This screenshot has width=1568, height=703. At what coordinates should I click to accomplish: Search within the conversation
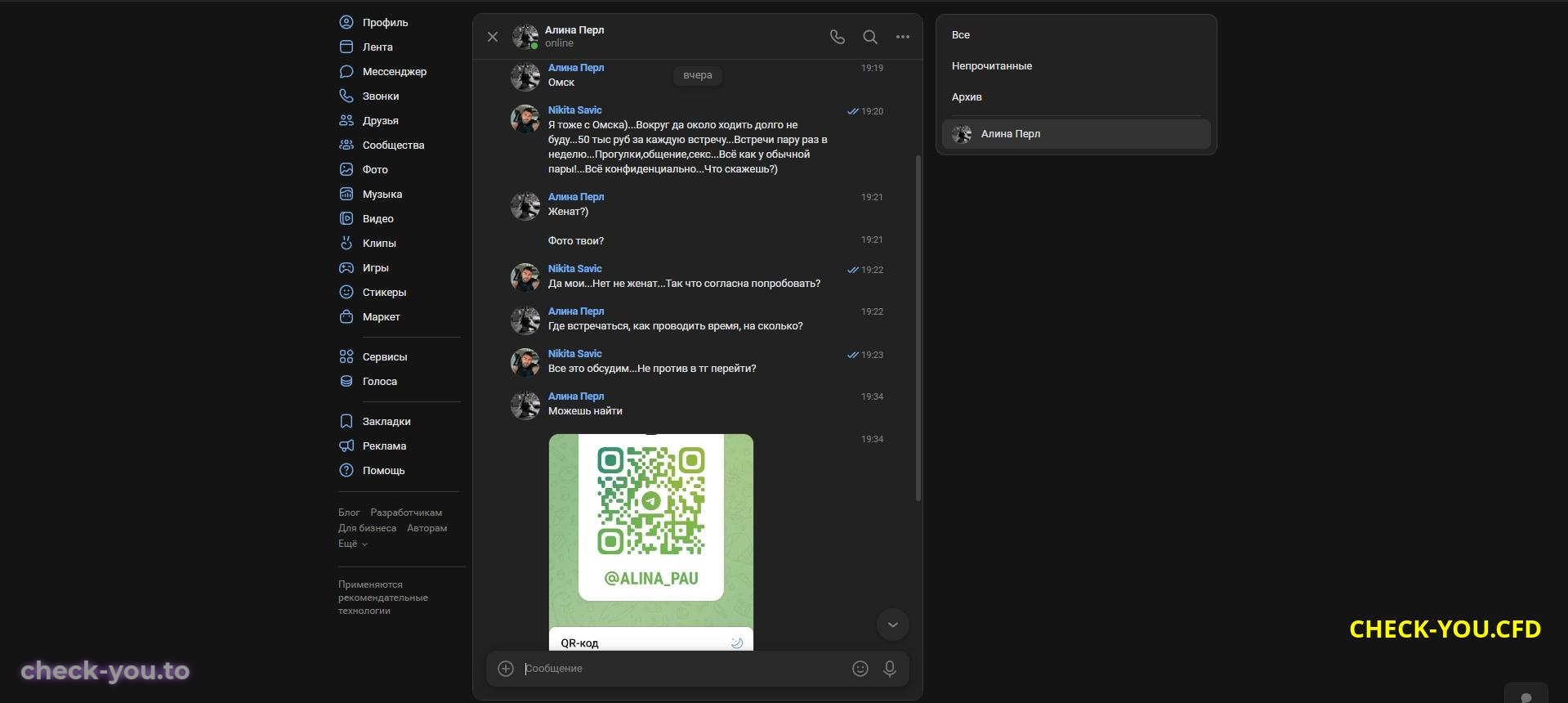click(x=870, y=37)
